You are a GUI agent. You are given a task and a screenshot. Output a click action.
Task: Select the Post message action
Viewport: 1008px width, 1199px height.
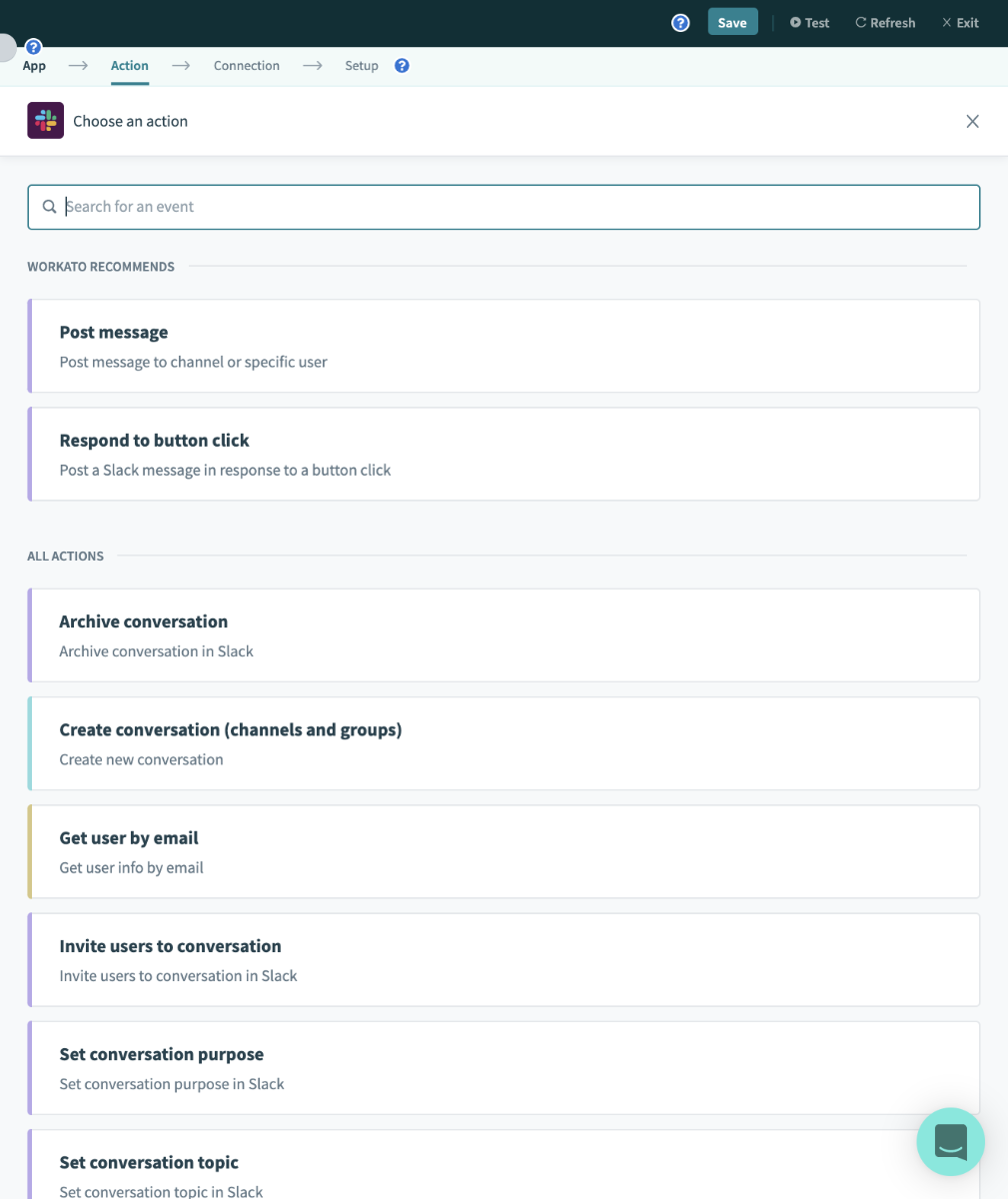(504, 346)
